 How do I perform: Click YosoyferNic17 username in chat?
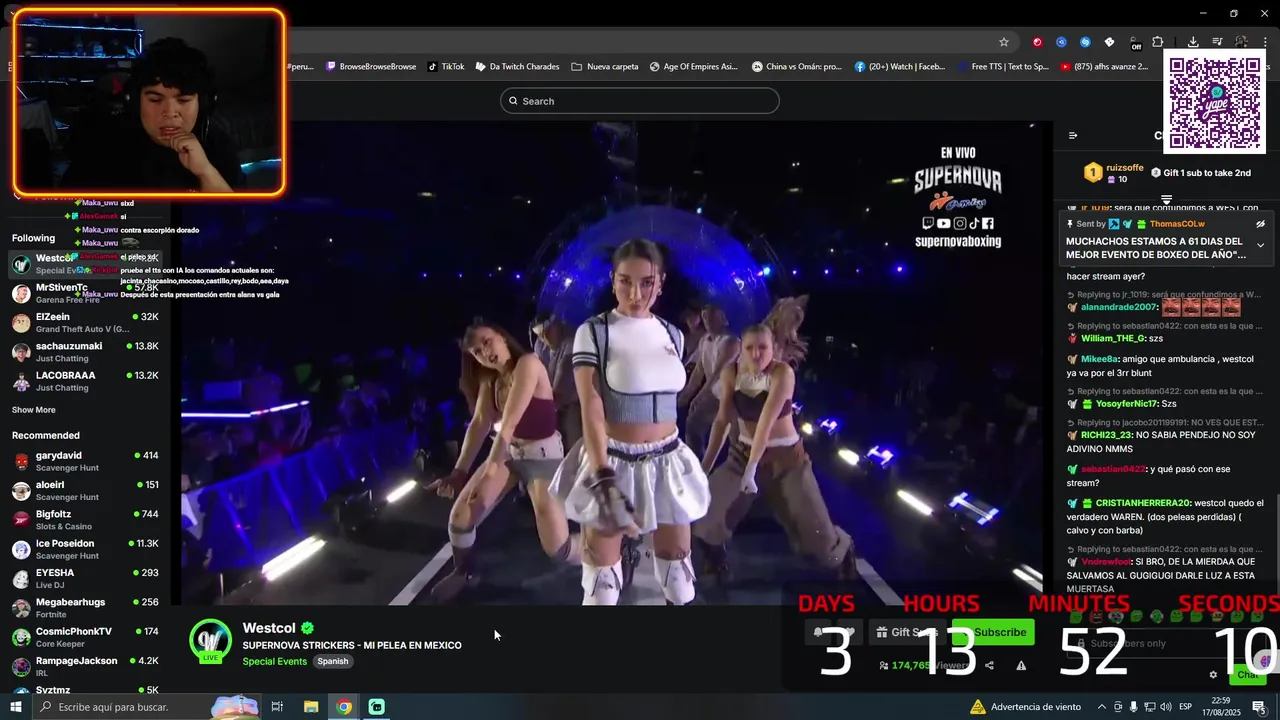pos(1126,404)
